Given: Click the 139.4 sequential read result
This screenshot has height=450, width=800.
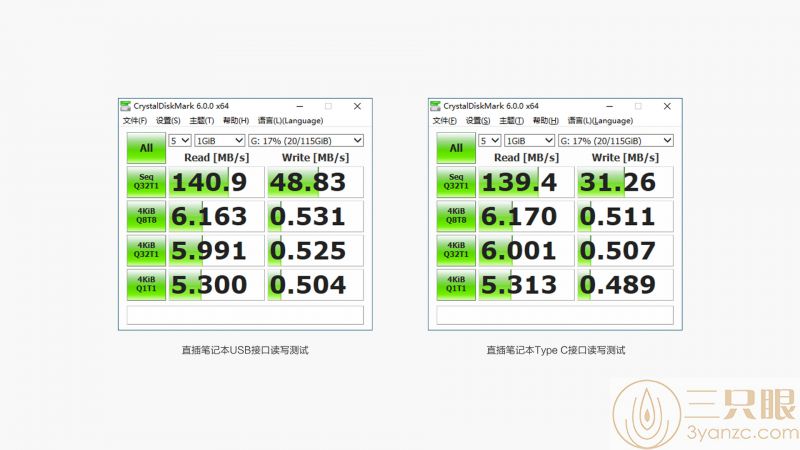Looking at the screenshot, I should point(526,182).
